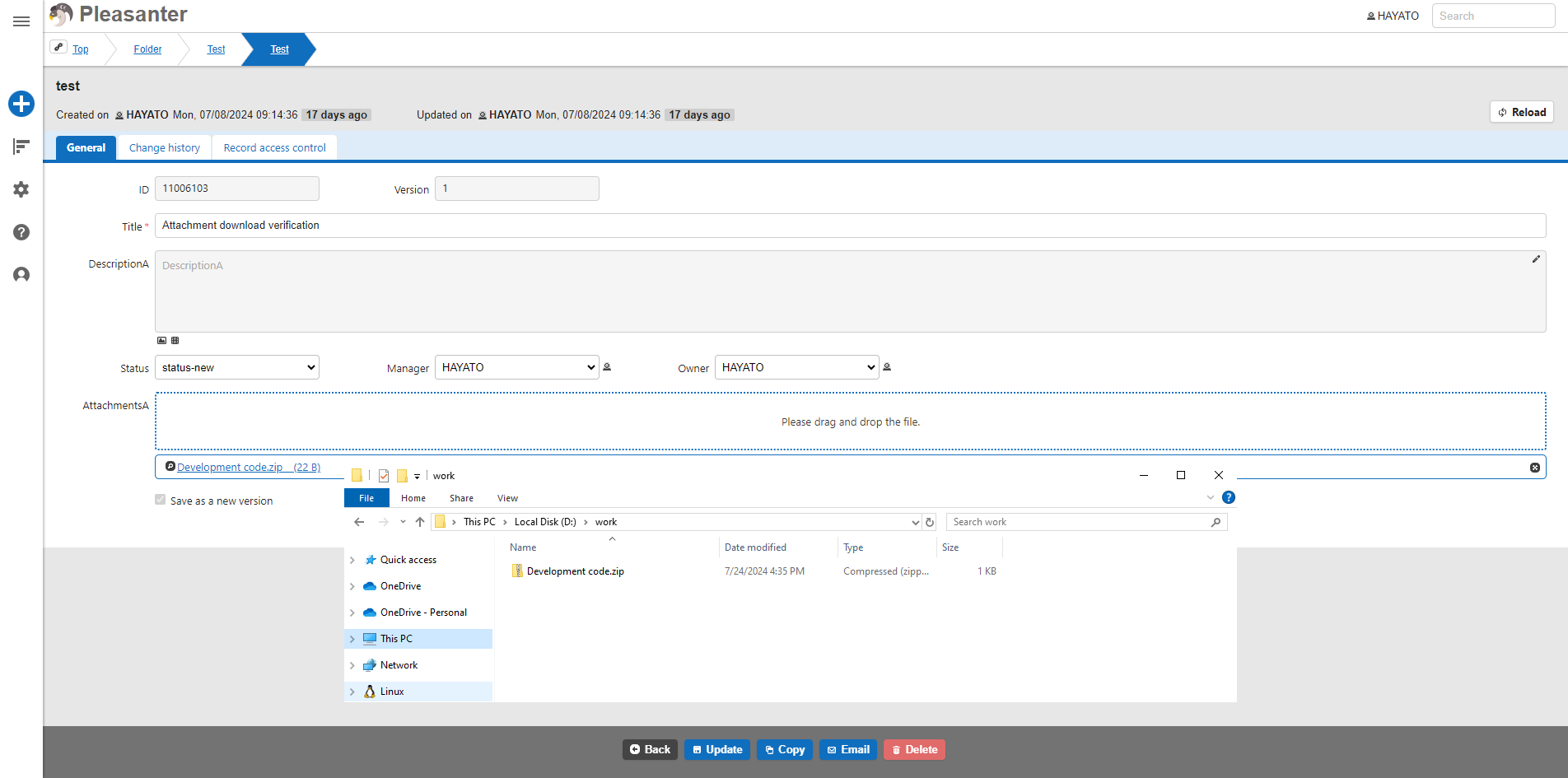The width and height of the screenshot is (1568, 778).
Task: Open the Manager dropdown
Action: click(517, 367)
